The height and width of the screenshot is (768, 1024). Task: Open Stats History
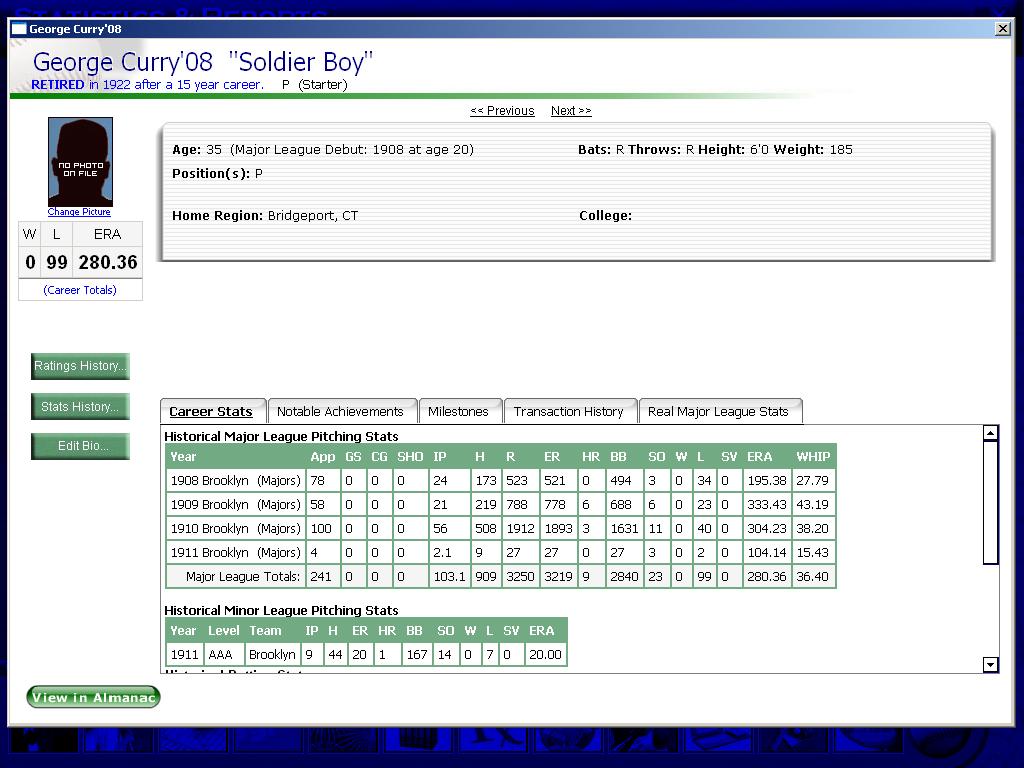point(80,406)
